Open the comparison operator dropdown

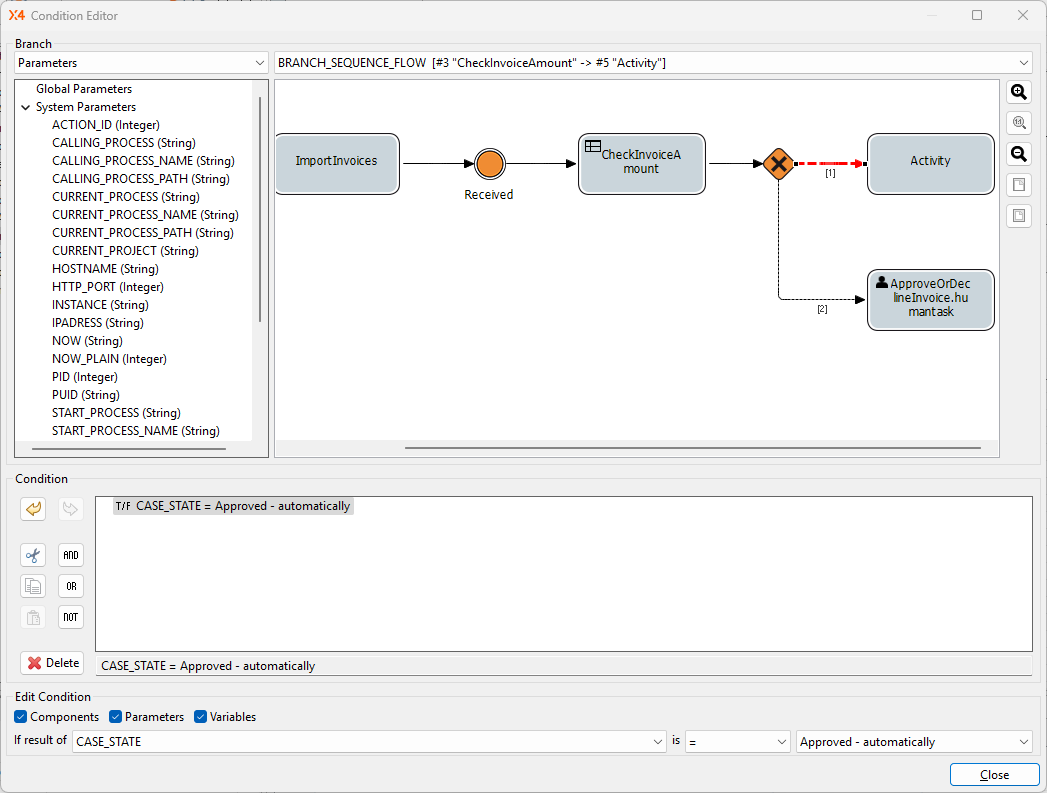(x=737, y=742)
